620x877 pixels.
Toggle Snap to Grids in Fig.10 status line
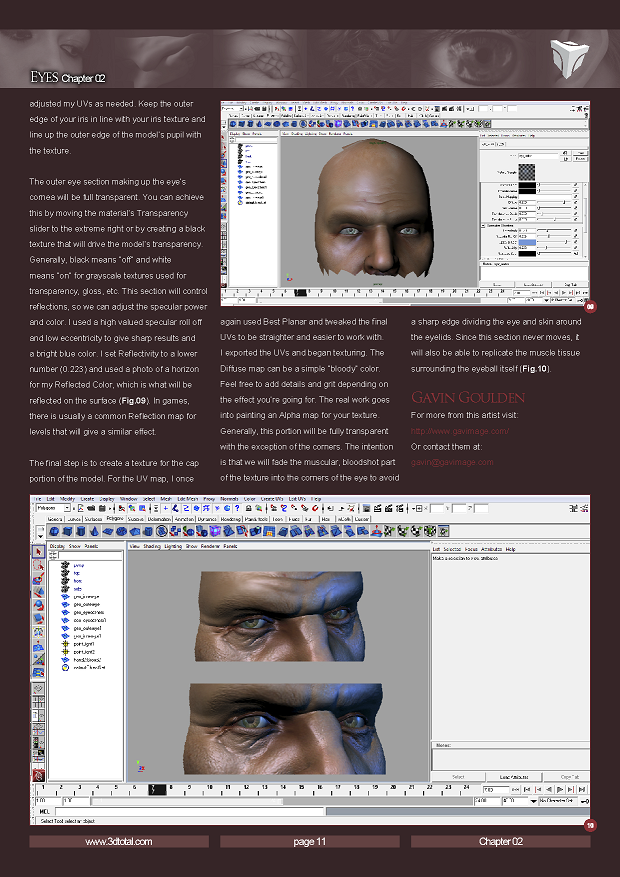[x=273, y=508]
